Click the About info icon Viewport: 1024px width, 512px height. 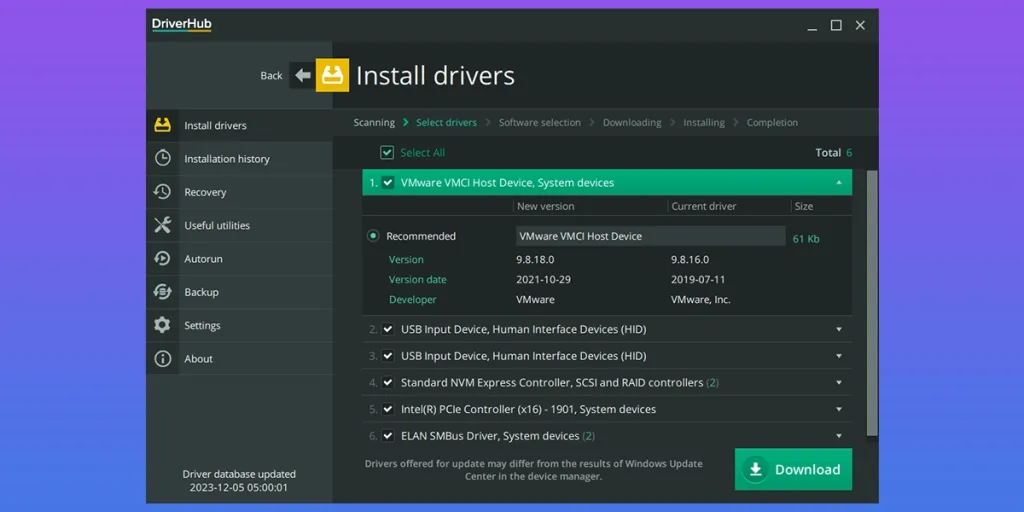click(x=162, y=358)
